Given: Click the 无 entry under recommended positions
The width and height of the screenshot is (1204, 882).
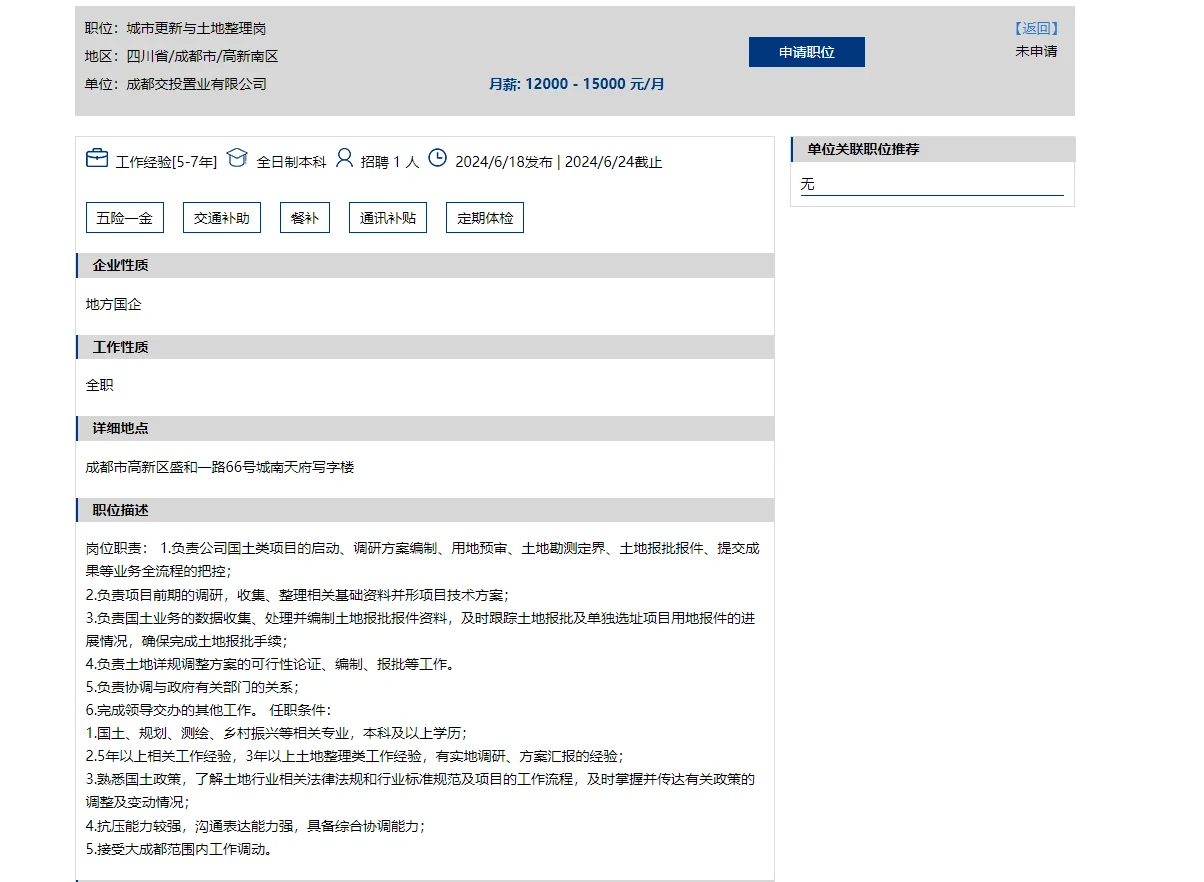Looking at the screenshot, I should click(x=806, y=183).
